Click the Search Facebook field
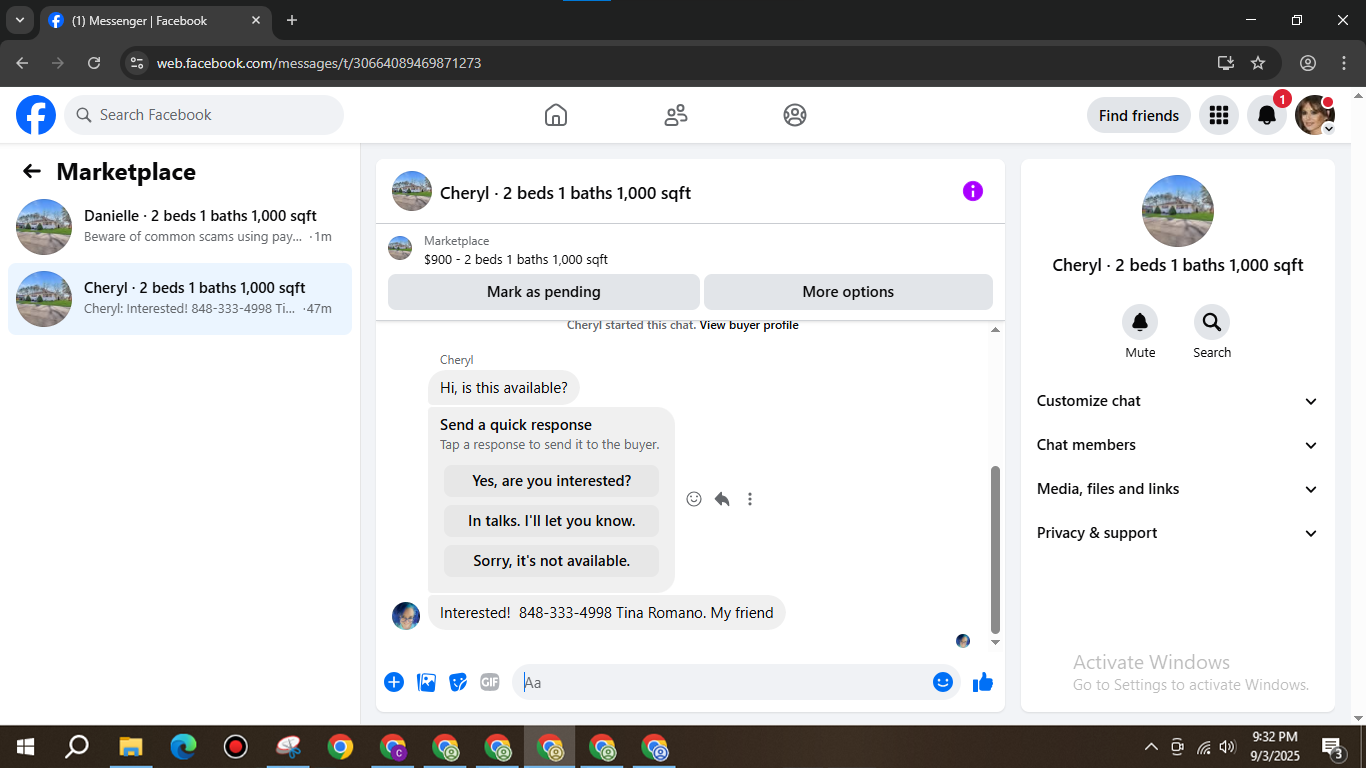 [204, 115]
